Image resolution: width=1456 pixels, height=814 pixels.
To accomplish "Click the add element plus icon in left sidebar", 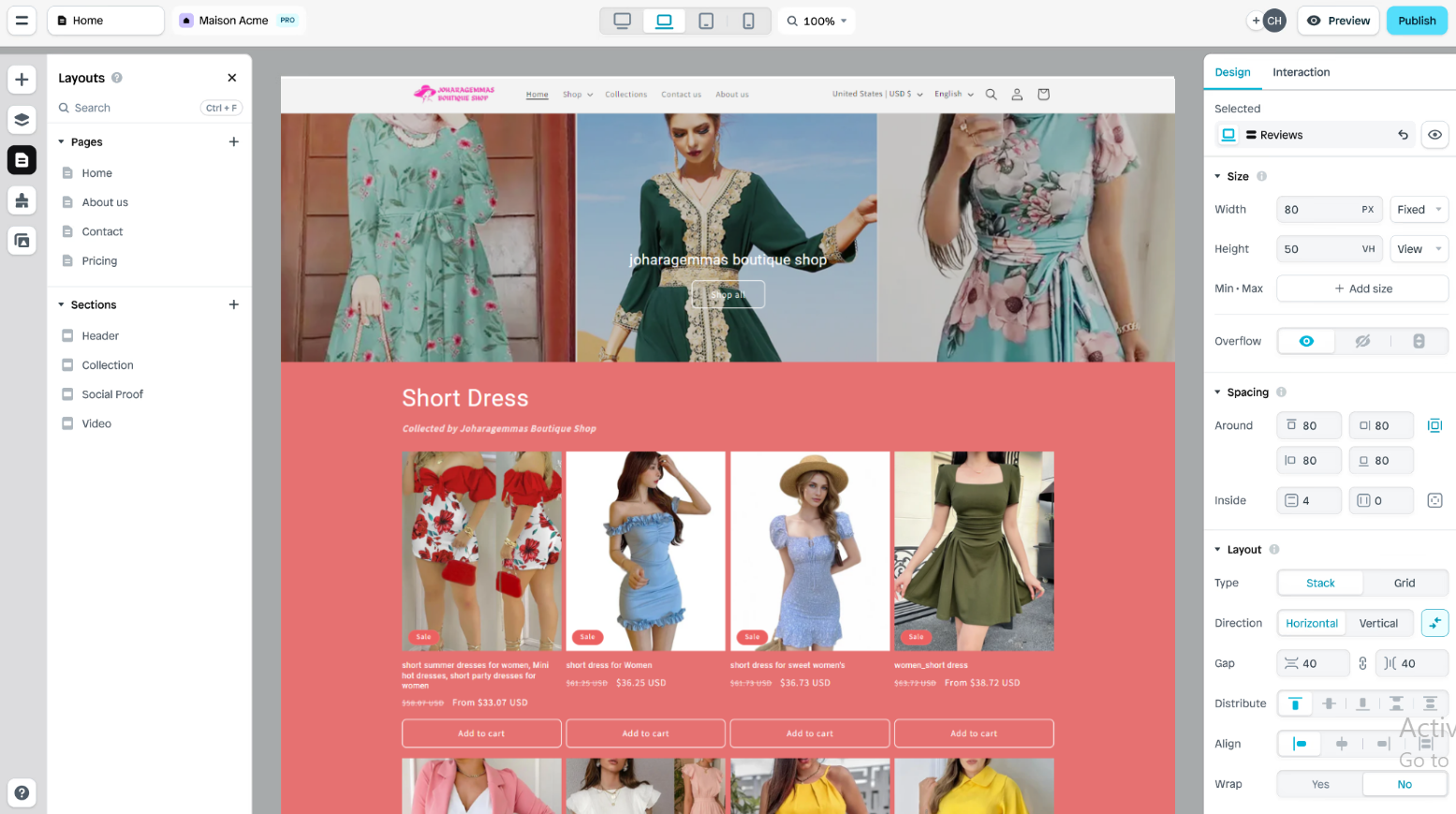I will 22,80.
